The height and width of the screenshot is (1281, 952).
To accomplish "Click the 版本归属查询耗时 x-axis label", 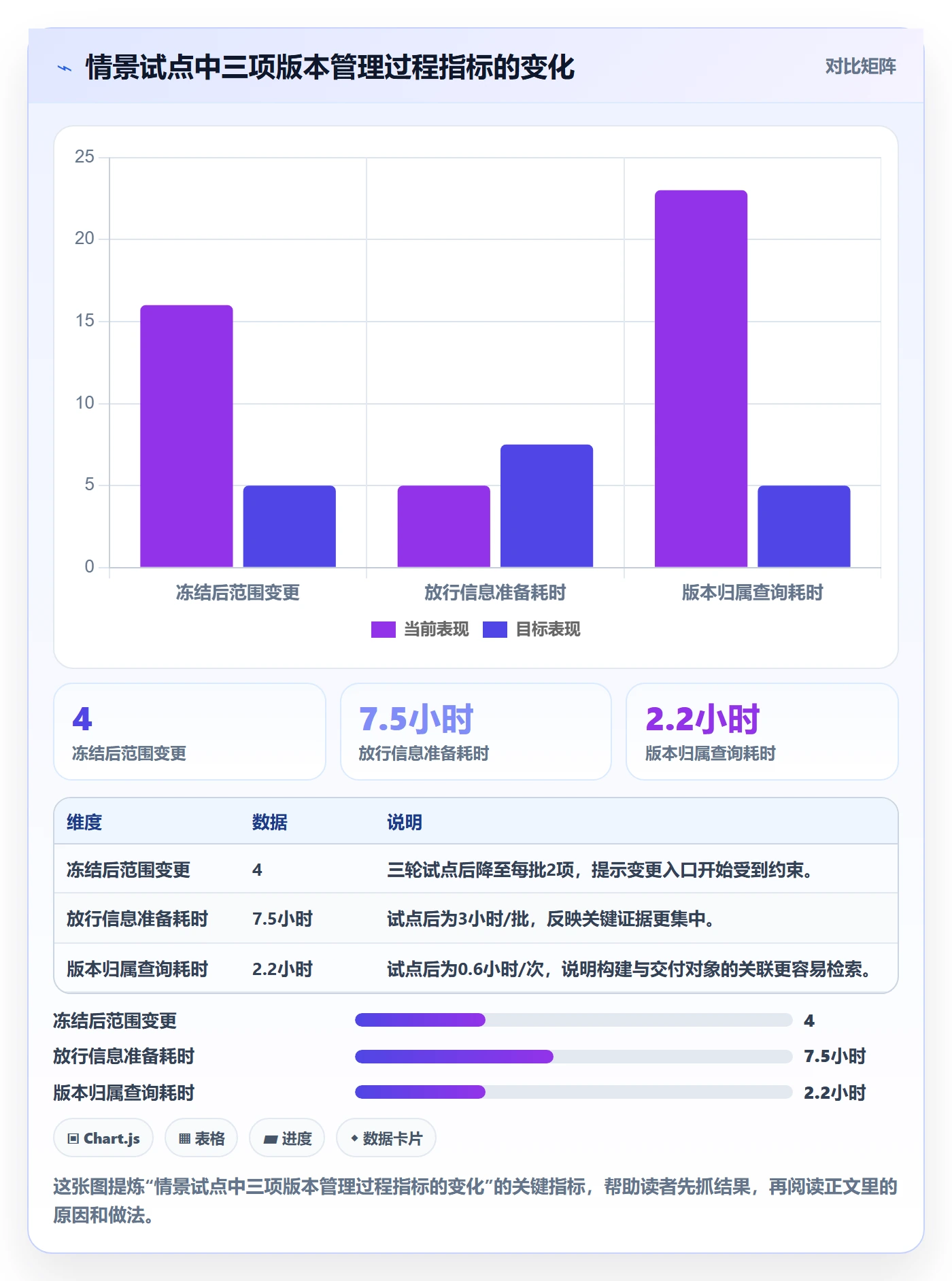I will coord(752,592).
